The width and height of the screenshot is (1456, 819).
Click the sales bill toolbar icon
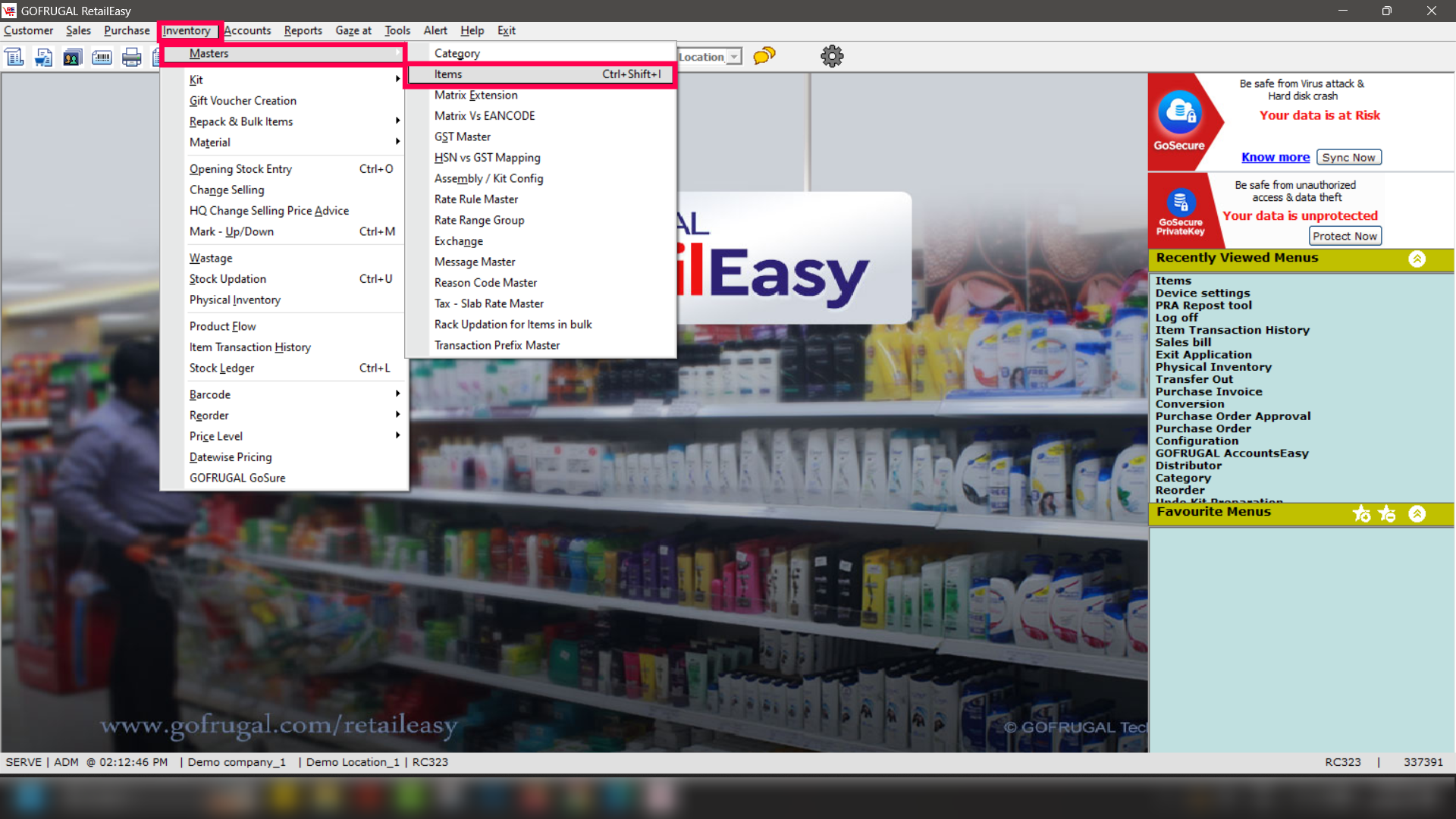(14, 57)
